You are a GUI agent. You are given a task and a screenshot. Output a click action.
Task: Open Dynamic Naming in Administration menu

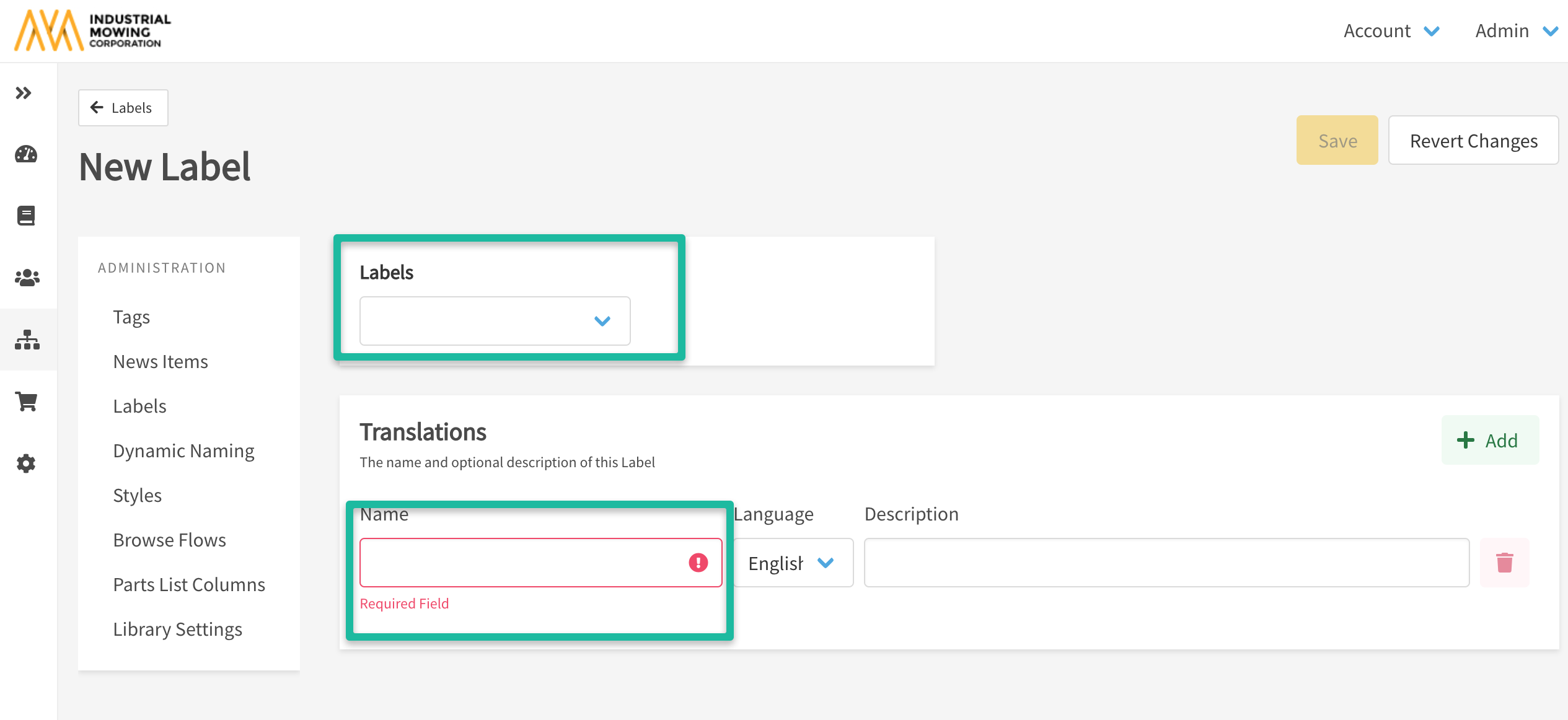pyautogui.click(x=183, y=451)
